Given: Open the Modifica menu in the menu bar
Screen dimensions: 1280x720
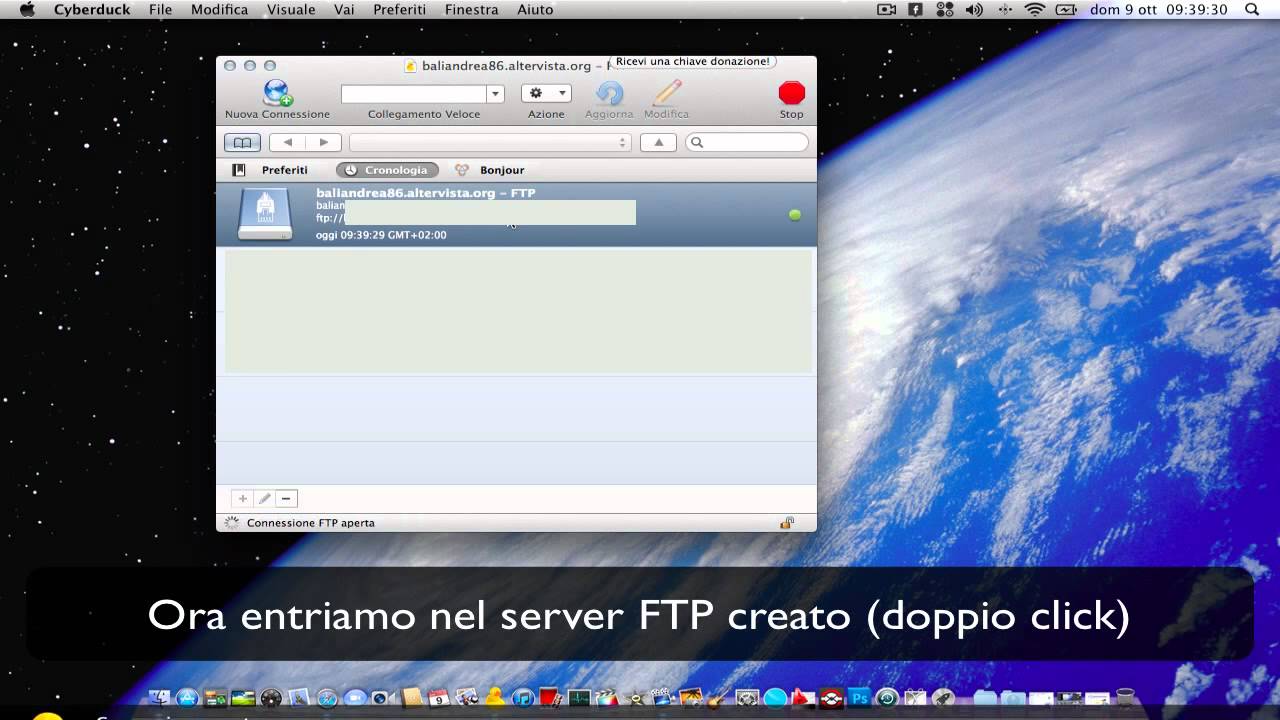Looking at the screenshot, I should [x=219, y=9].
